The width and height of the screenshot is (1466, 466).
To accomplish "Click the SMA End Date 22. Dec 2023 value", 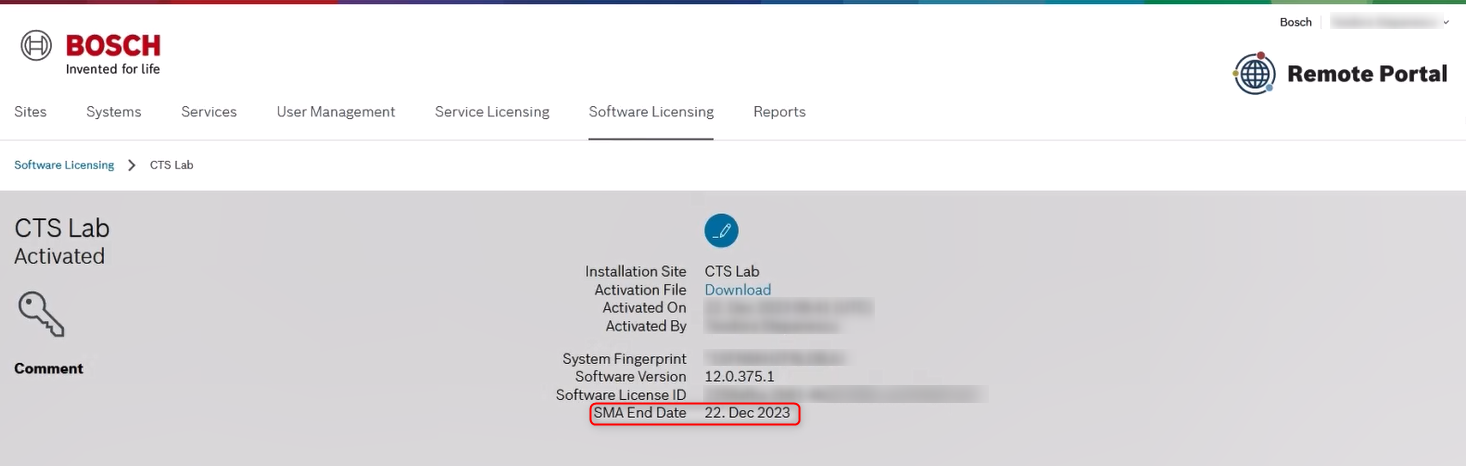I will click(747, 413).
